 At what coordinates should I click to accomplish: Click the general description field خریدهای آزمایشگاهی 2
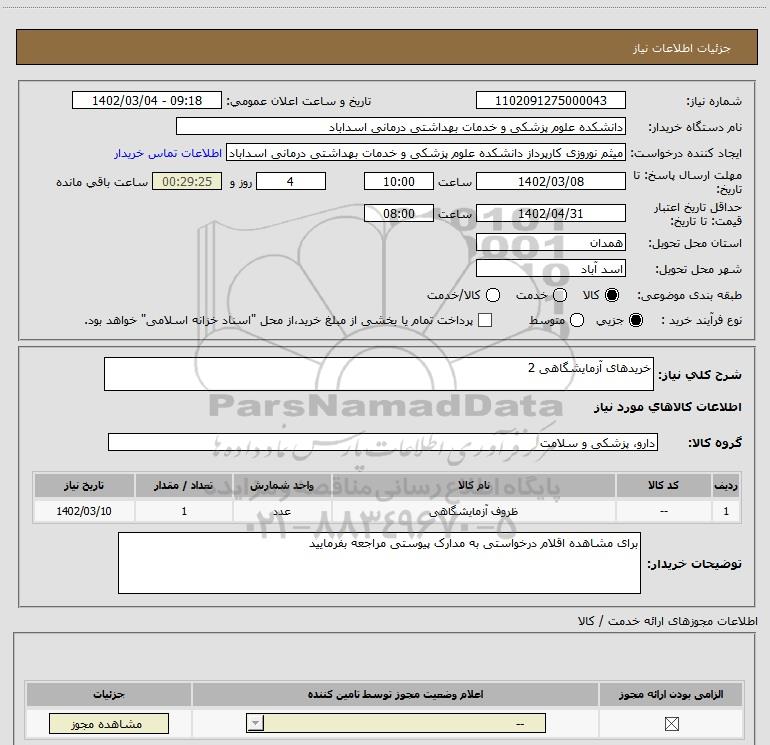coord(379,374)
